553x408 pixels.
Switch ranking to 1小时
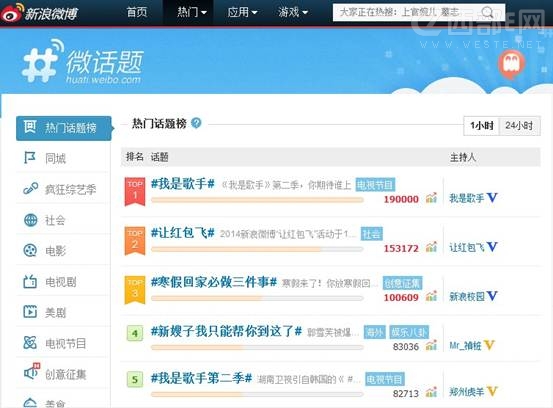pos(482,126)
